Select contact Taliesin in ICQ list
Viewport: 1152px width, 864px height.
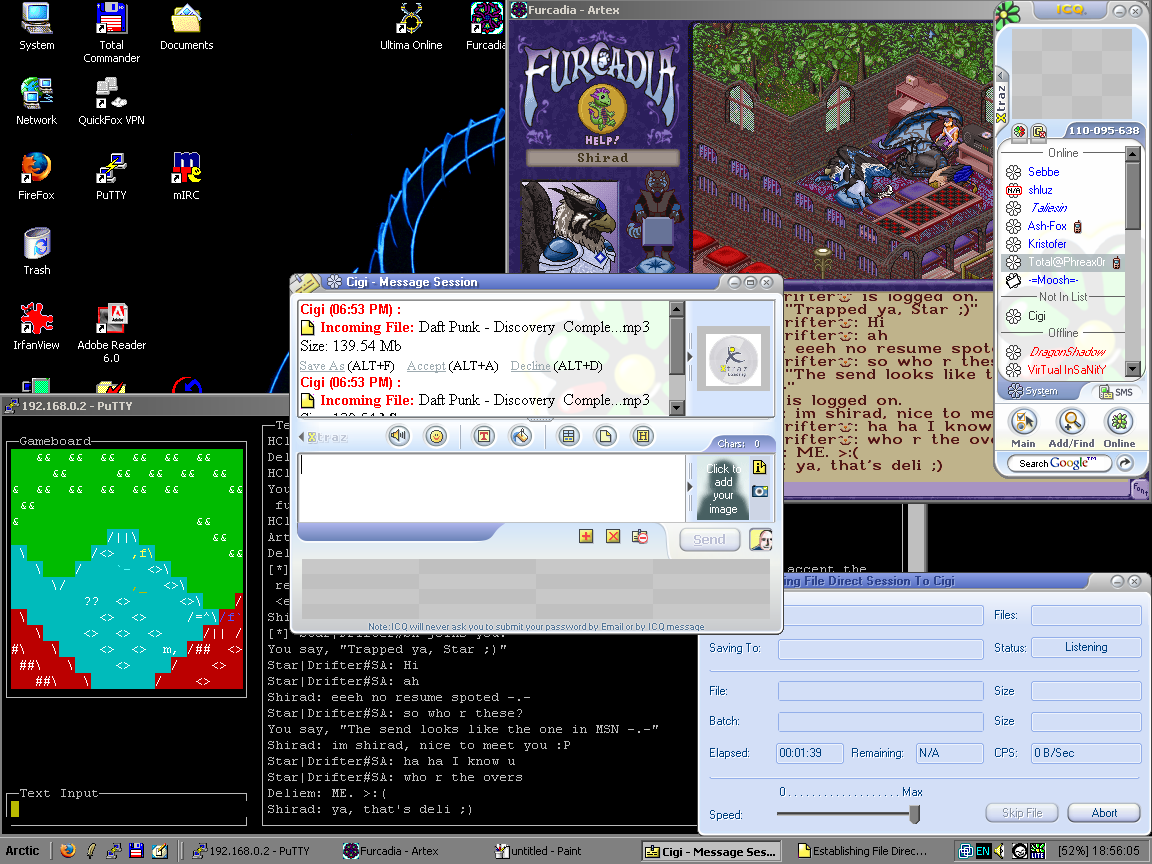point(1048,208)
